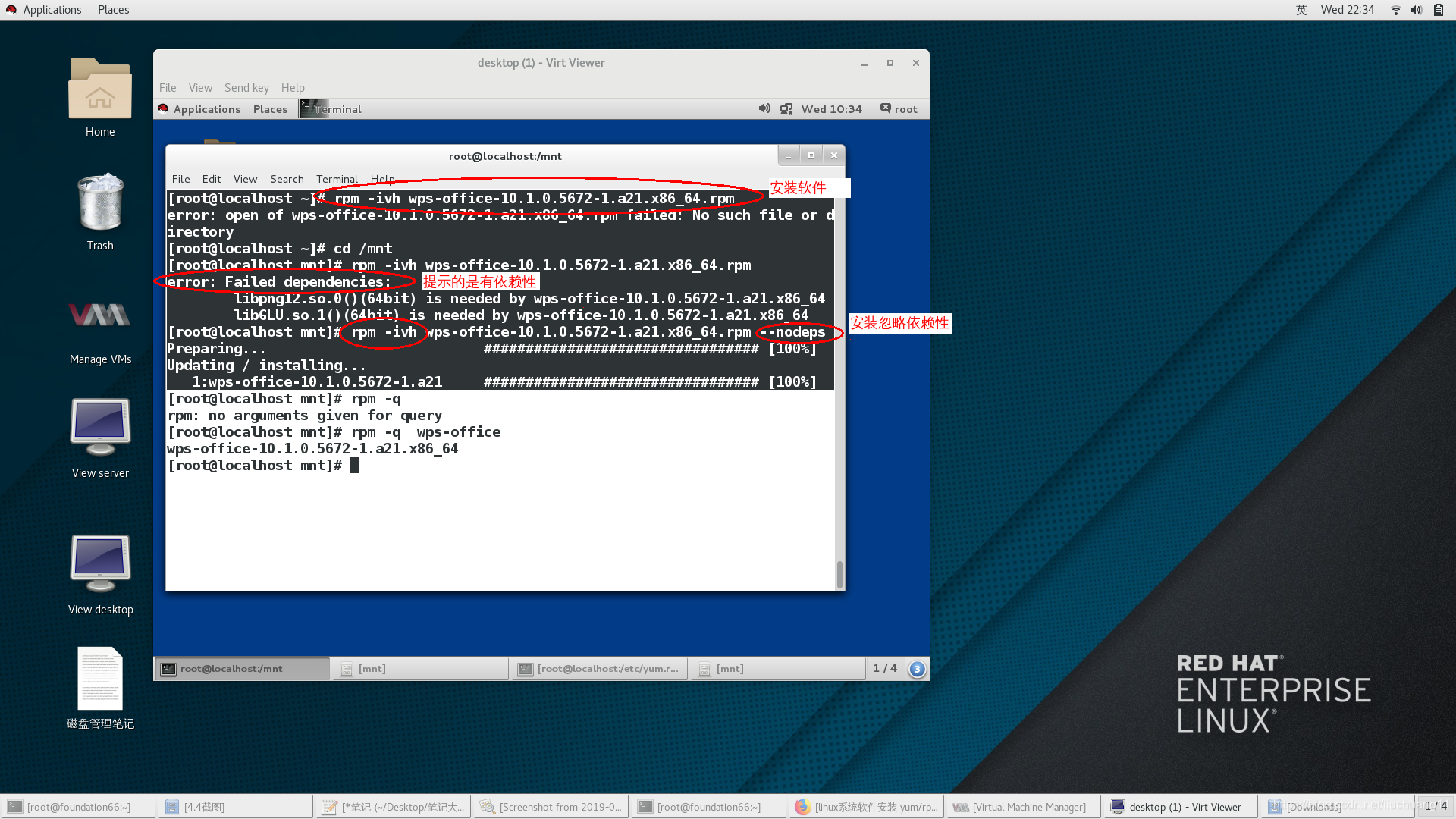Maximize the root@localhost:/mnt terminal window

[811, 155]
